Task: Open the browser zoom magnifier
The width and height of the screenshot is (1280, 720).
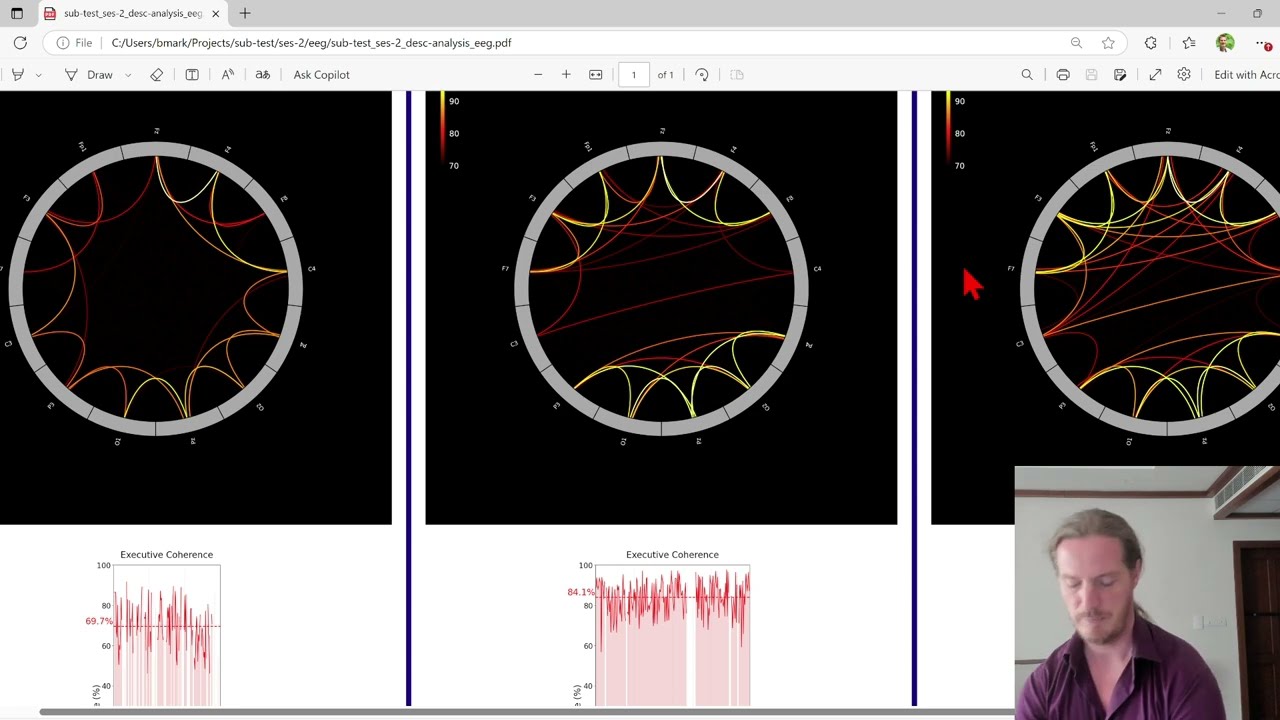Action: 1076,43
